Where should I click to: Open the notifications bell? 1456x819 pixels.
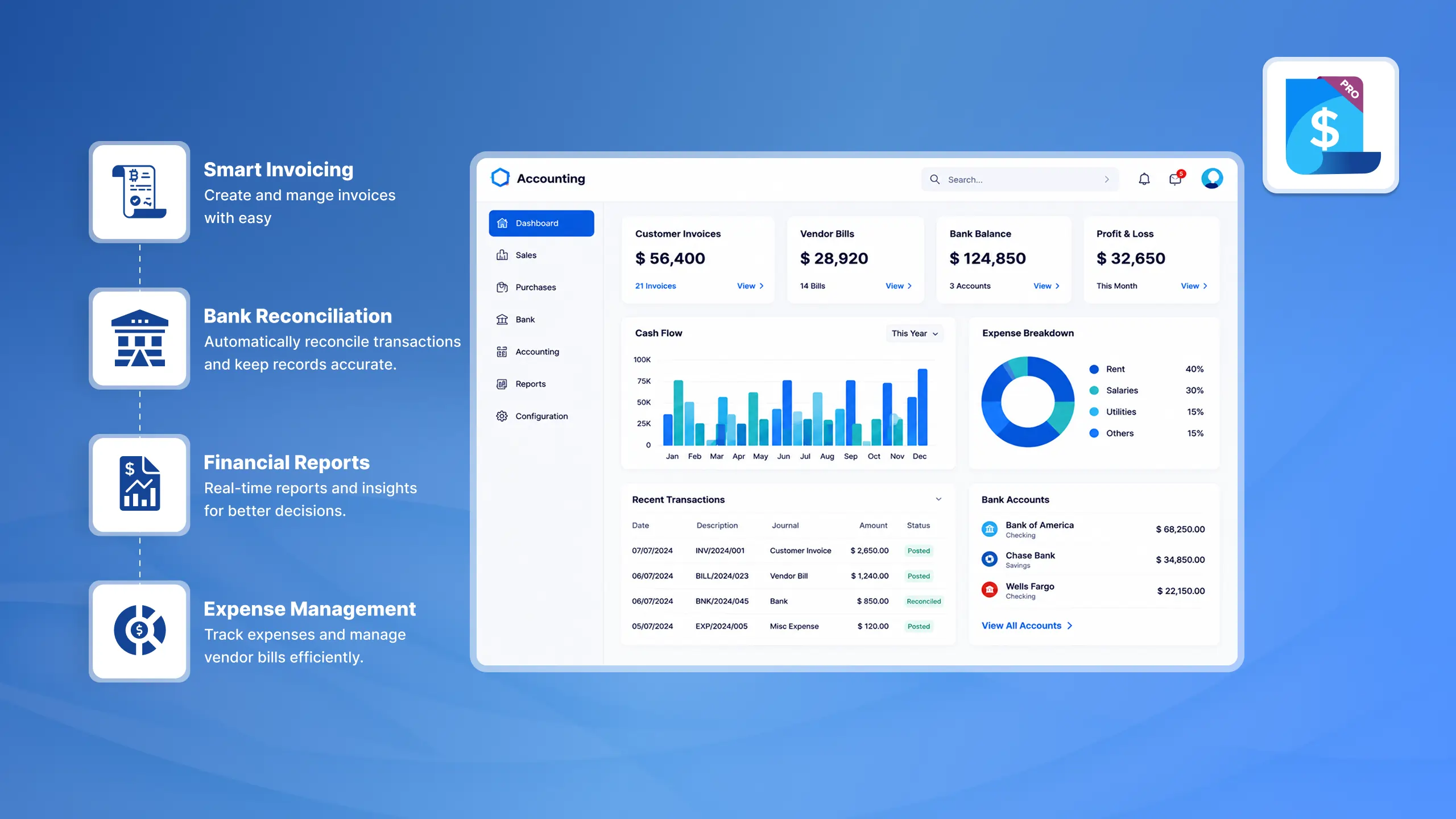point(1144,179)
